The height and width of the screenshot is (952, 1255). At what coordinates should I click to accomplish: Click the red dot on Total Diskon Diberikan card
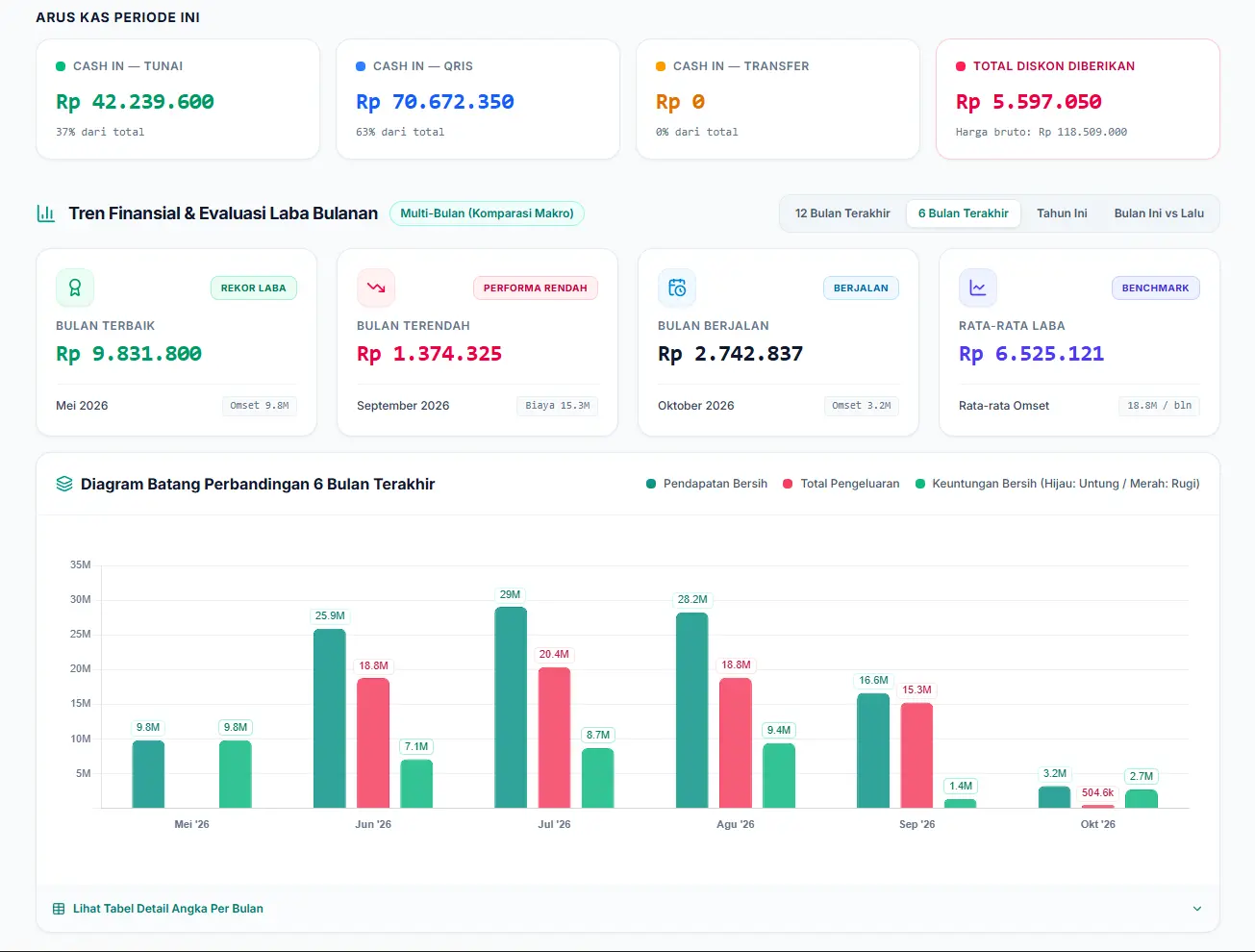click(961, 66)
